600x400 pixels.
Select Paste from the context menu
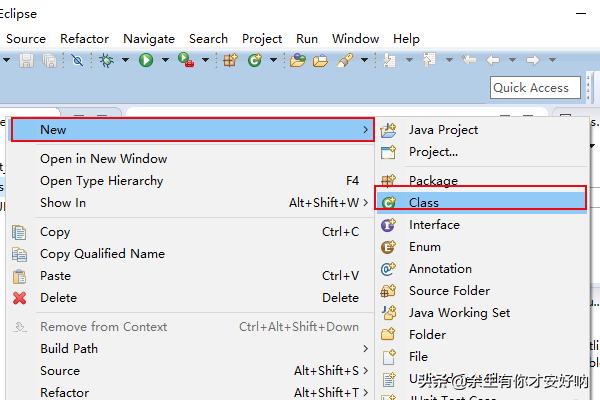(190, 276)
